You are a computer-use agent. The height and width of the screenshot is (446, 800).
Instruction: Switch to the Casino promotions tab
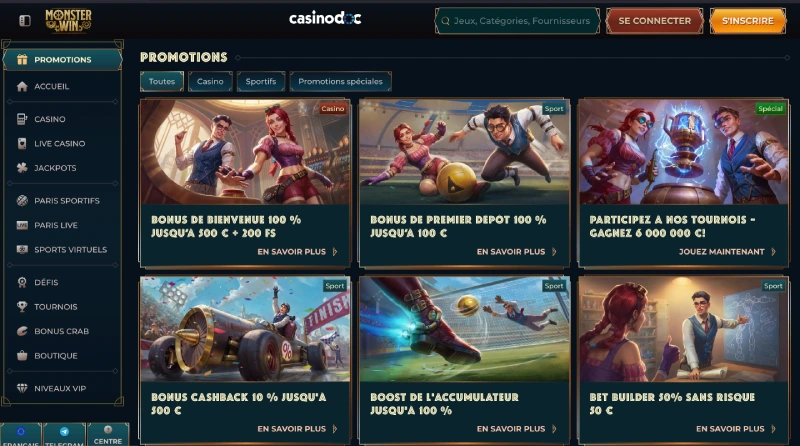210,82
